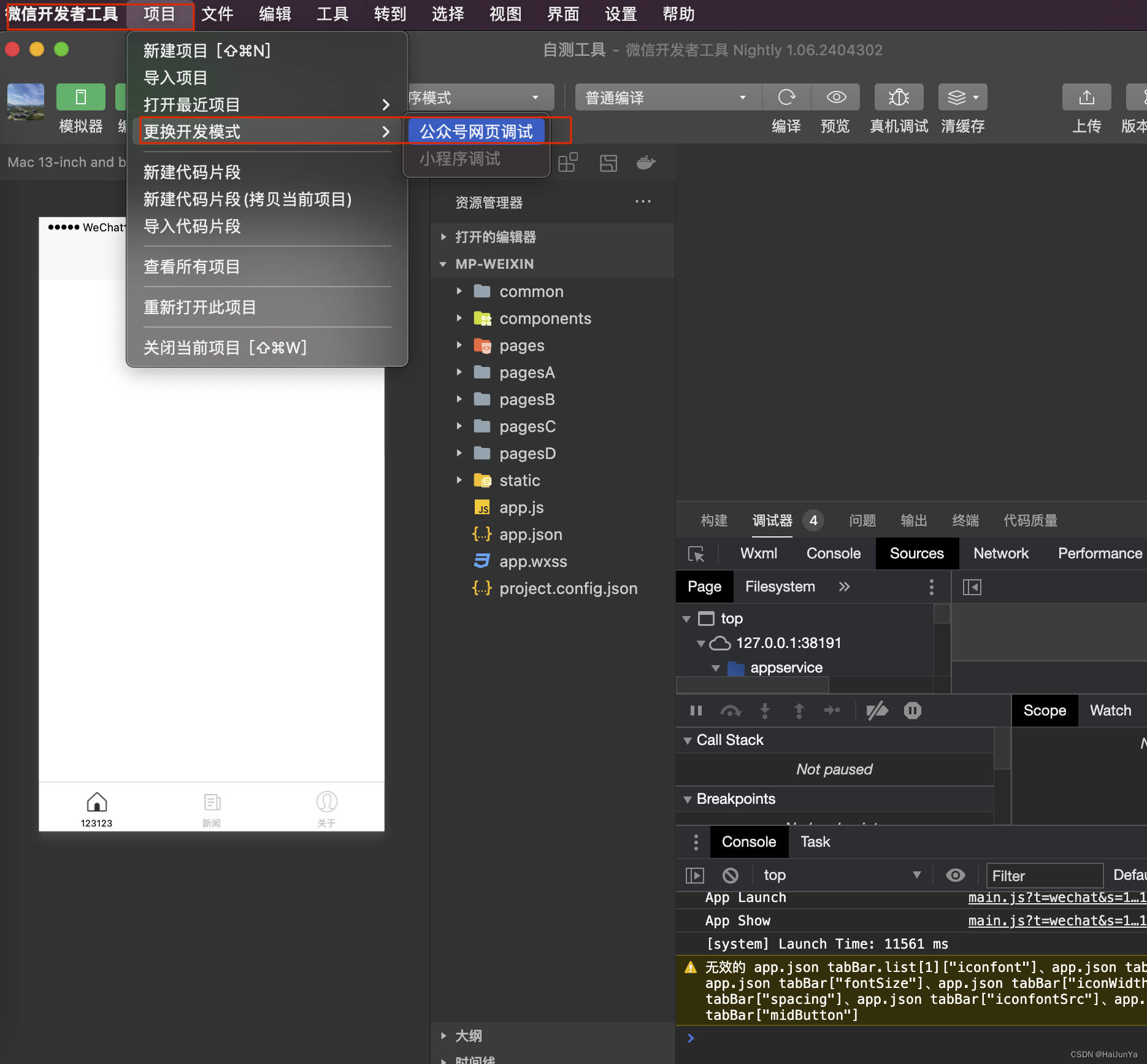Image resolution: width=1147 pixels, height=1064 pixels.
Task: Toggle the sources navigator panel icon
Action: [972, 587]
